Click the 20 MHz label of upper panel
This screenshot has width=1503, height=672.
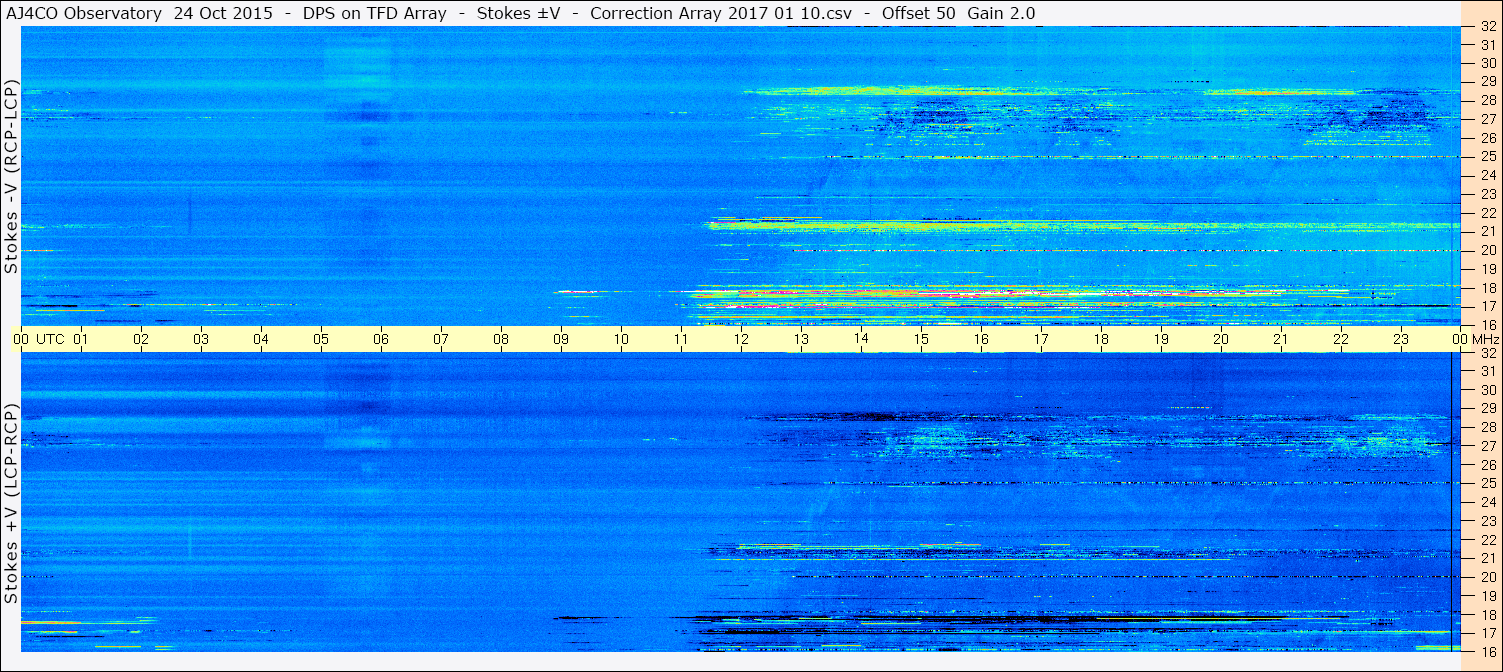1487,251
